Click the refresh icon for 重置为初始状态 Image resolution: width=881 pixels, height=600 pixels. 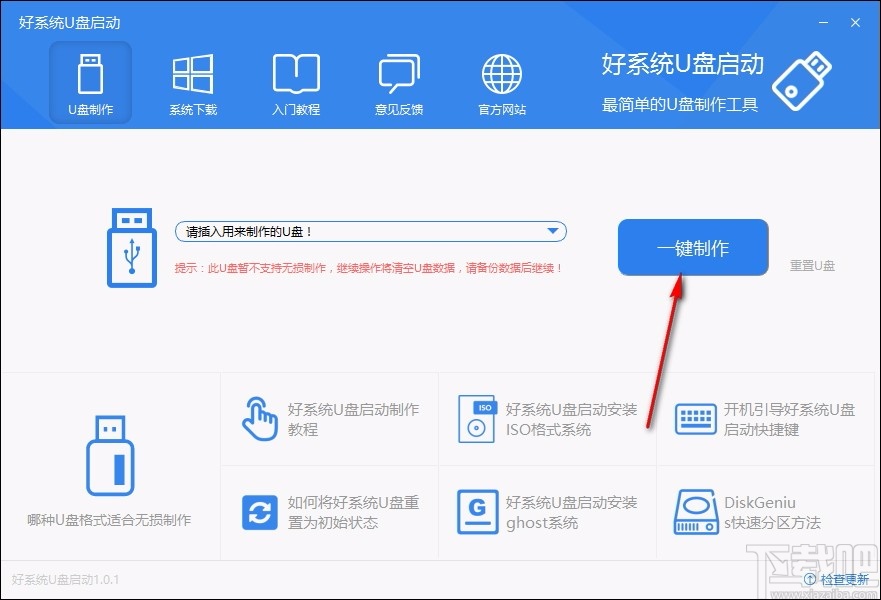pyautogui.click(x=260, y=512)
